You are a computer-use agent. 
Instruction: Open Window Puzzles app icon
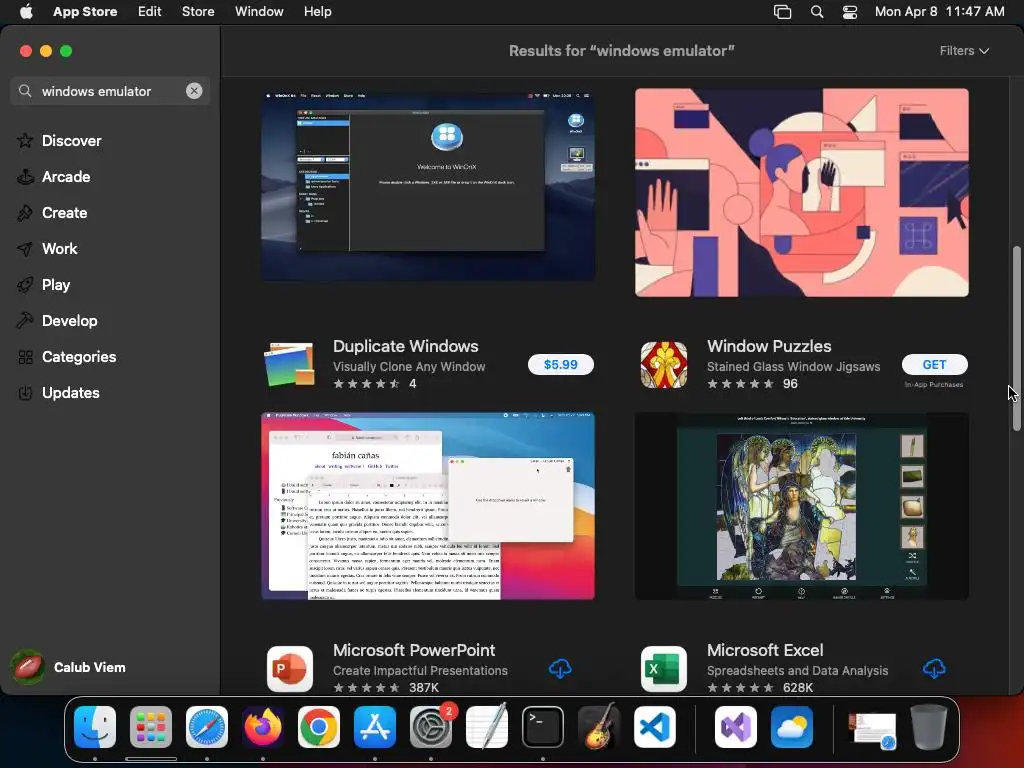click(x=664, y=364)
